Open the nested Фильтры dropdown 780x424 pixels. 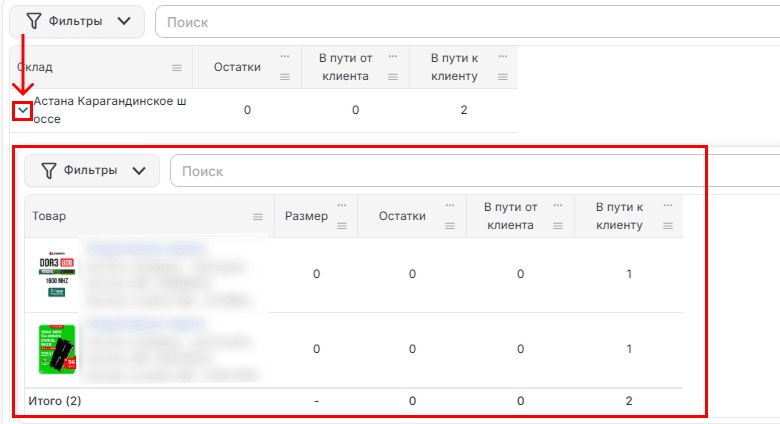[x=92, y=171]
